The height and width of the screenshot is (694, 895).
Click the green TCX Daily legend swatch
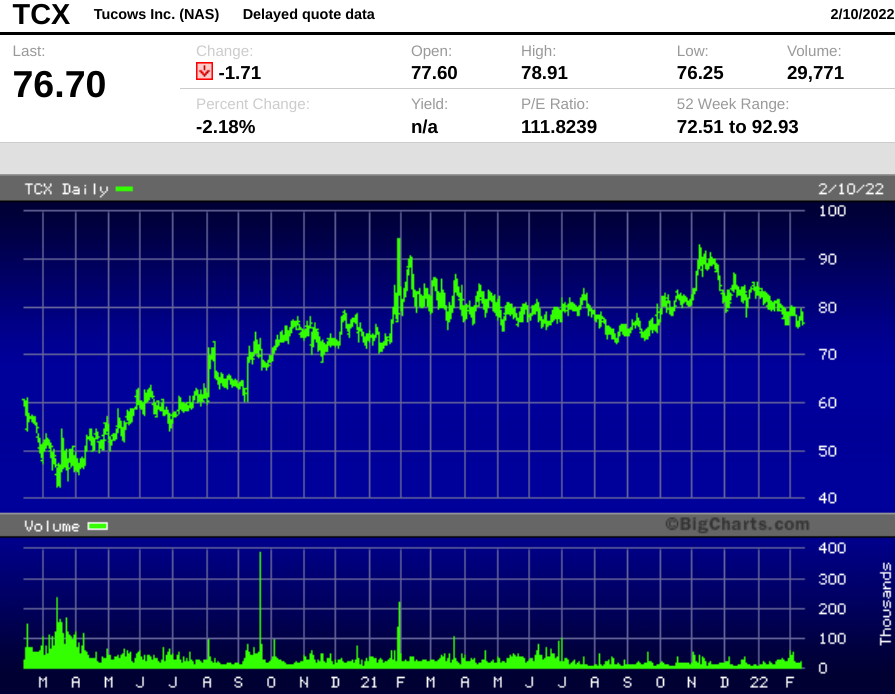pyautogui.click(x=124, y=189)
